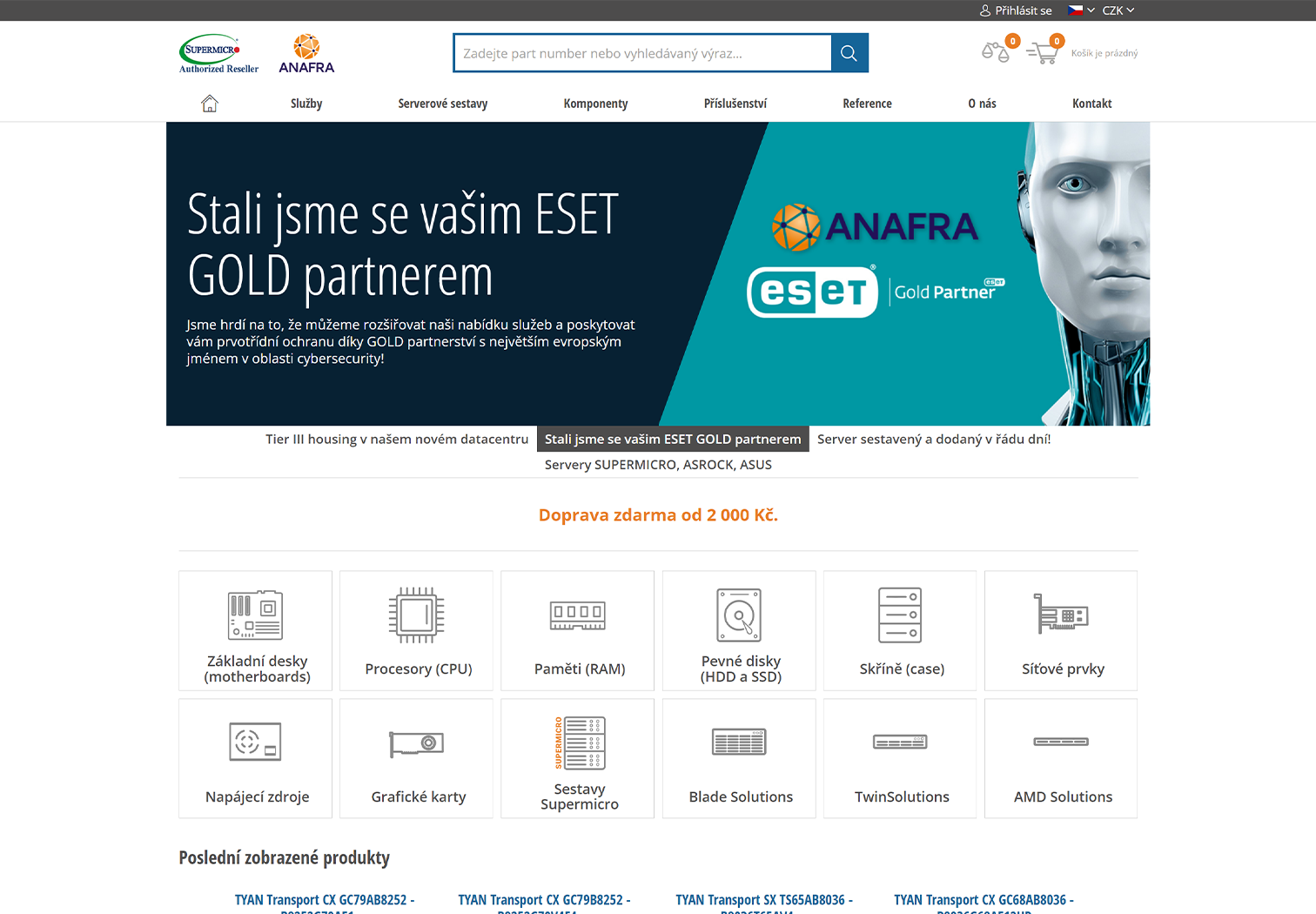1316x914 pixels.
Task: Open the product comparison scales icon
Action: click(x=996, y=52)
